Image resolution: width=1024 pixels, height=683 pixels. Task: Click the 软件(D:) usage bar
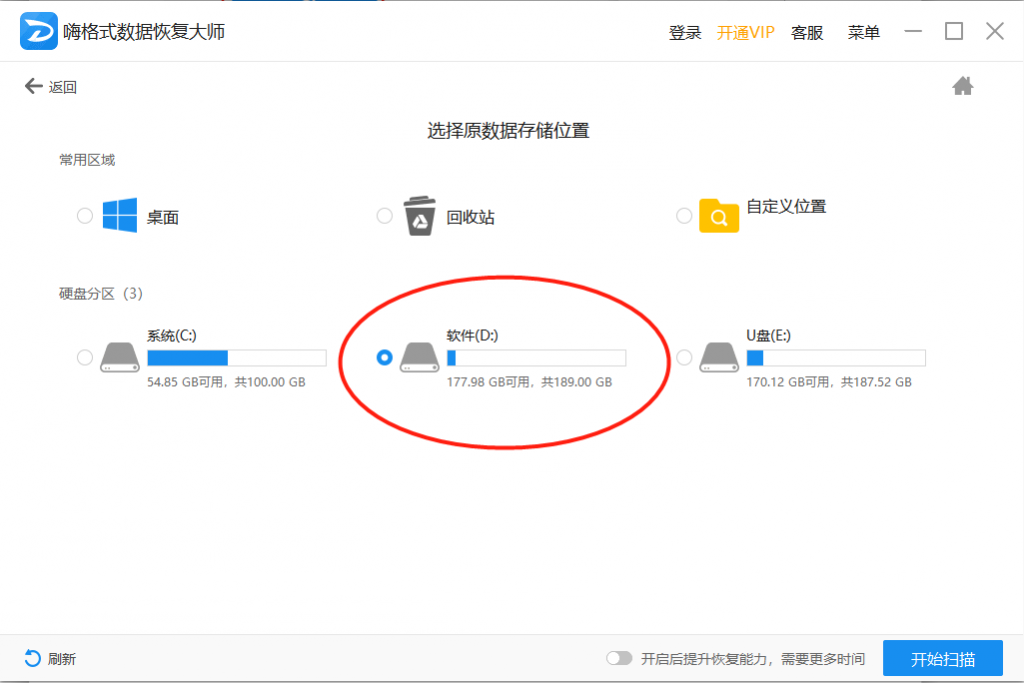[536, 358]
